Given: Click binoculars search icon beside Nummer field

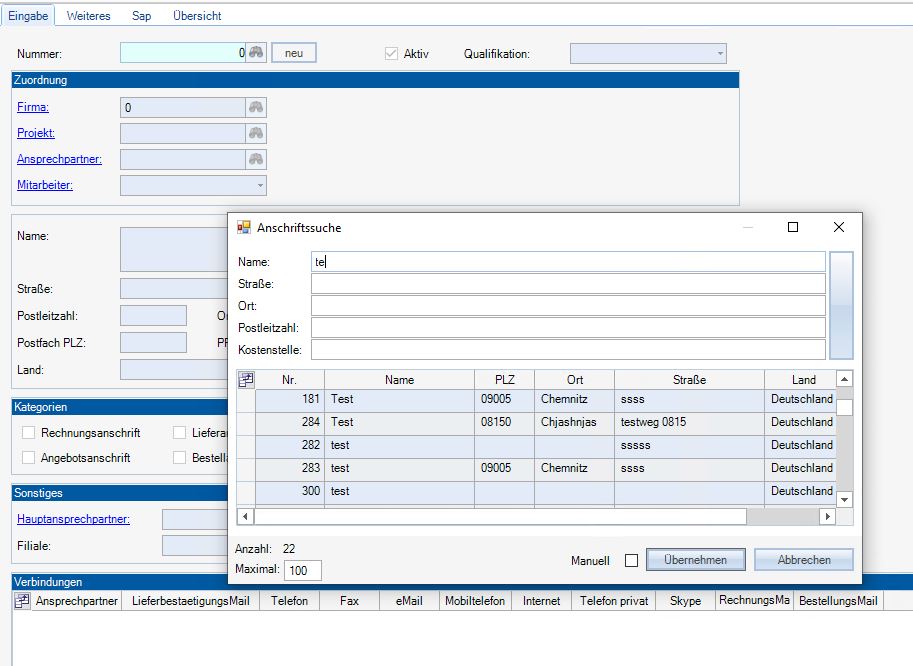Looking at the screenshot, I should tap(256, 53).
